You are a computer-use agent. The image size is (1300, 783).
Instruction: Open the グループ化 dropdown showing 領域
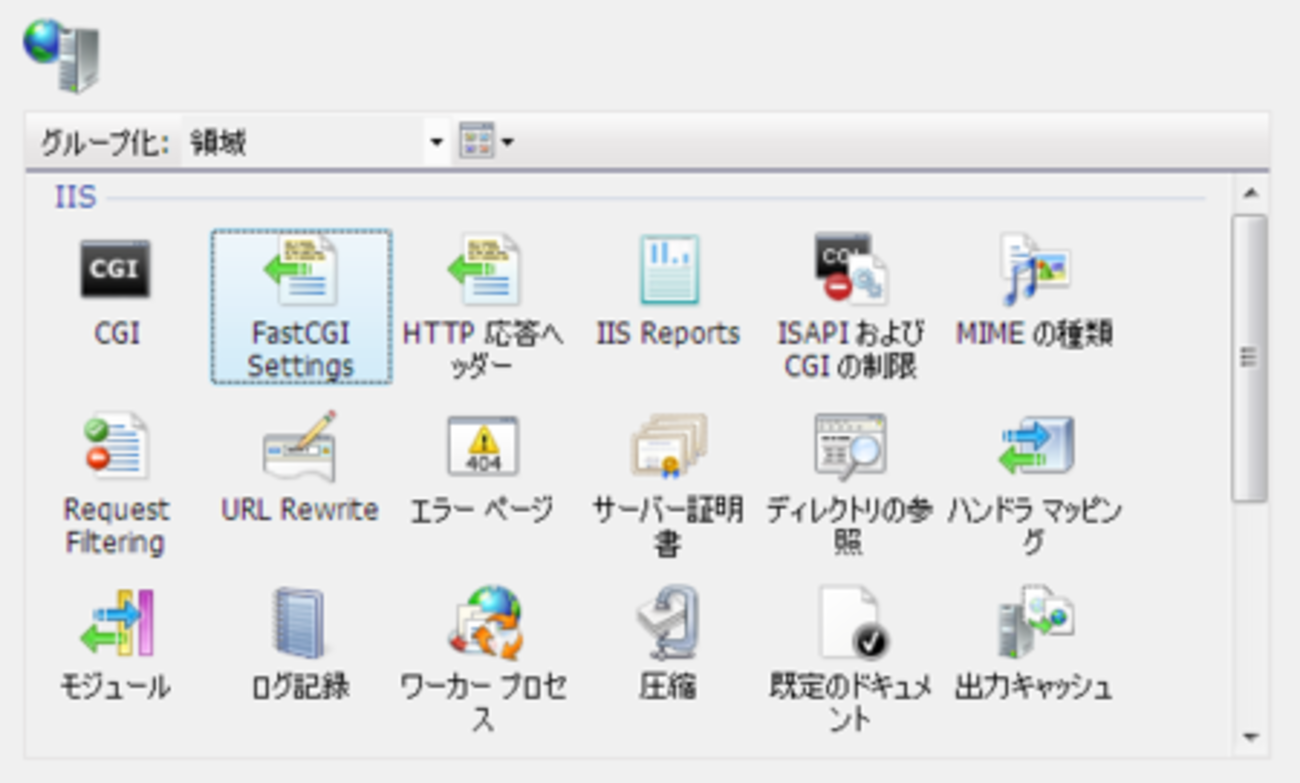pos(316,143)
